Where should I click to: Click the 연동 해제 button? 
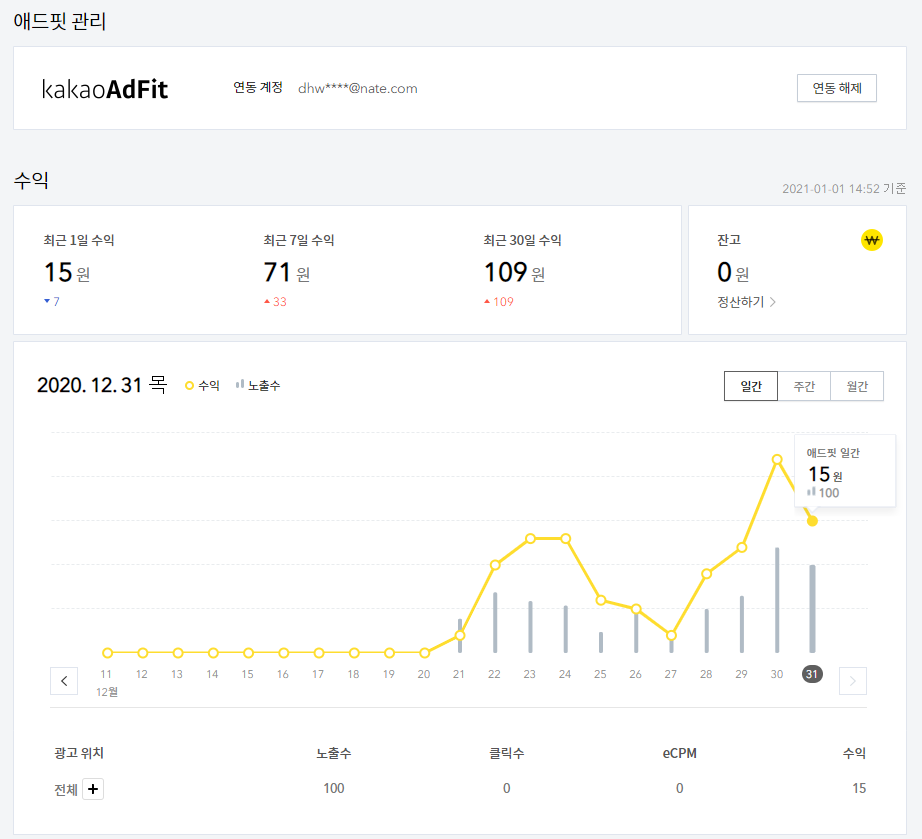(837, 88)
